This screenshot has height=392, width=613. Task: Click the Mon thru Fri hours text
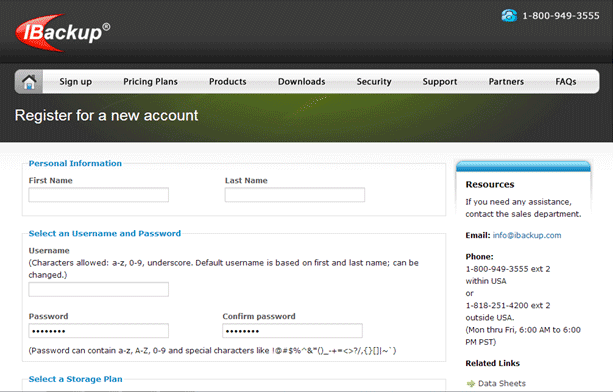tap(523, 336)
